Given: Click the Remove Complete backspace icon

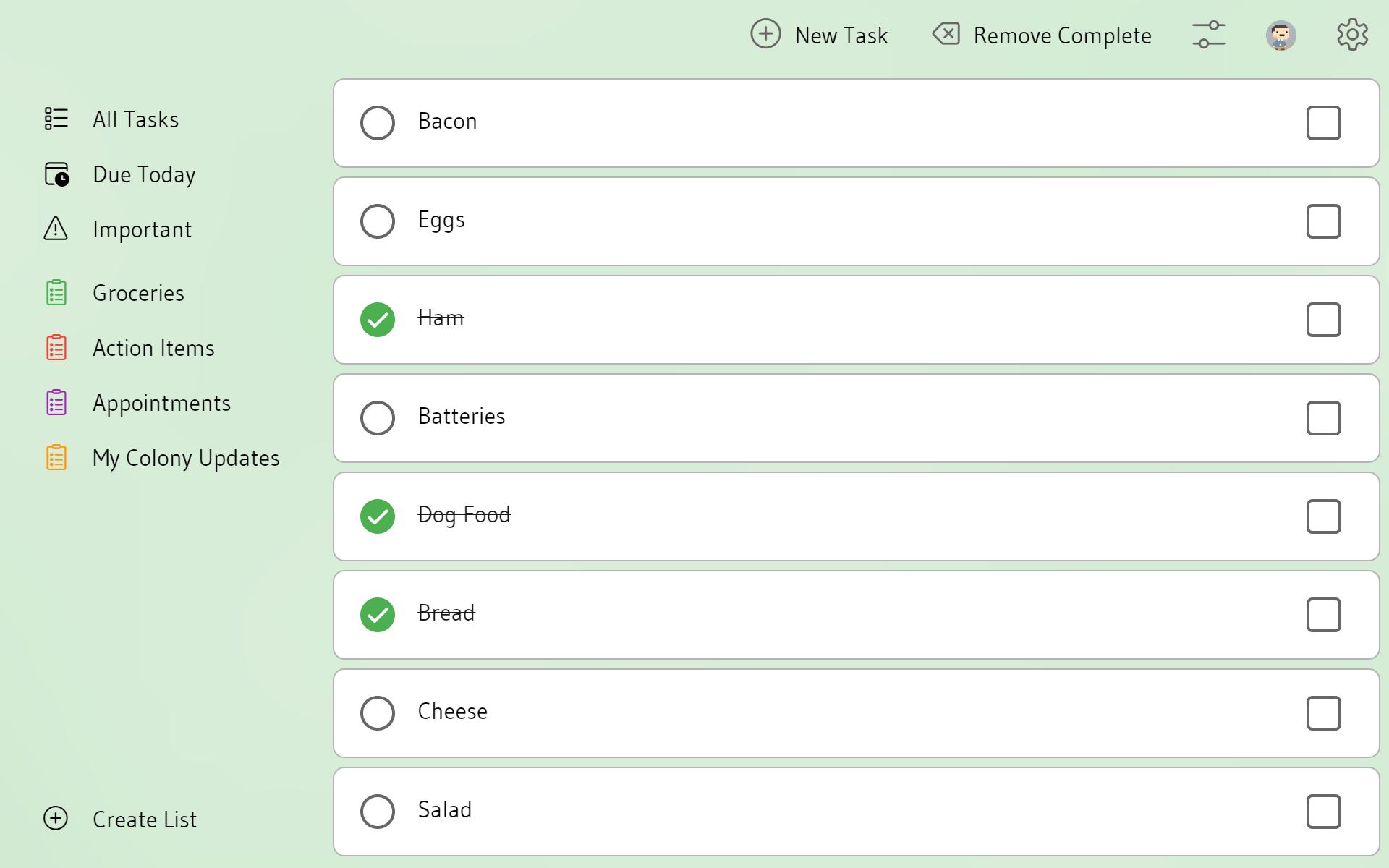Looking at the screenshot, I should point(946,33).
